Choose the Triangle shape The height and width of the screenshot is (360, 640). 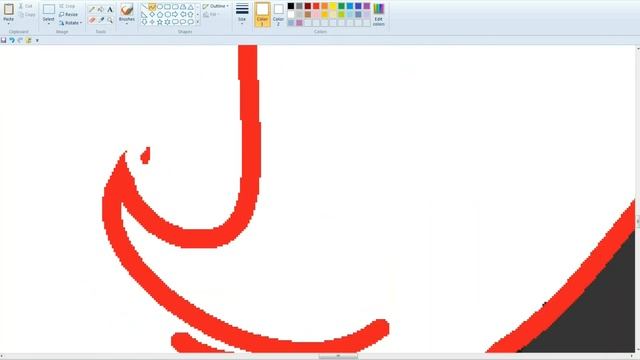191,7
